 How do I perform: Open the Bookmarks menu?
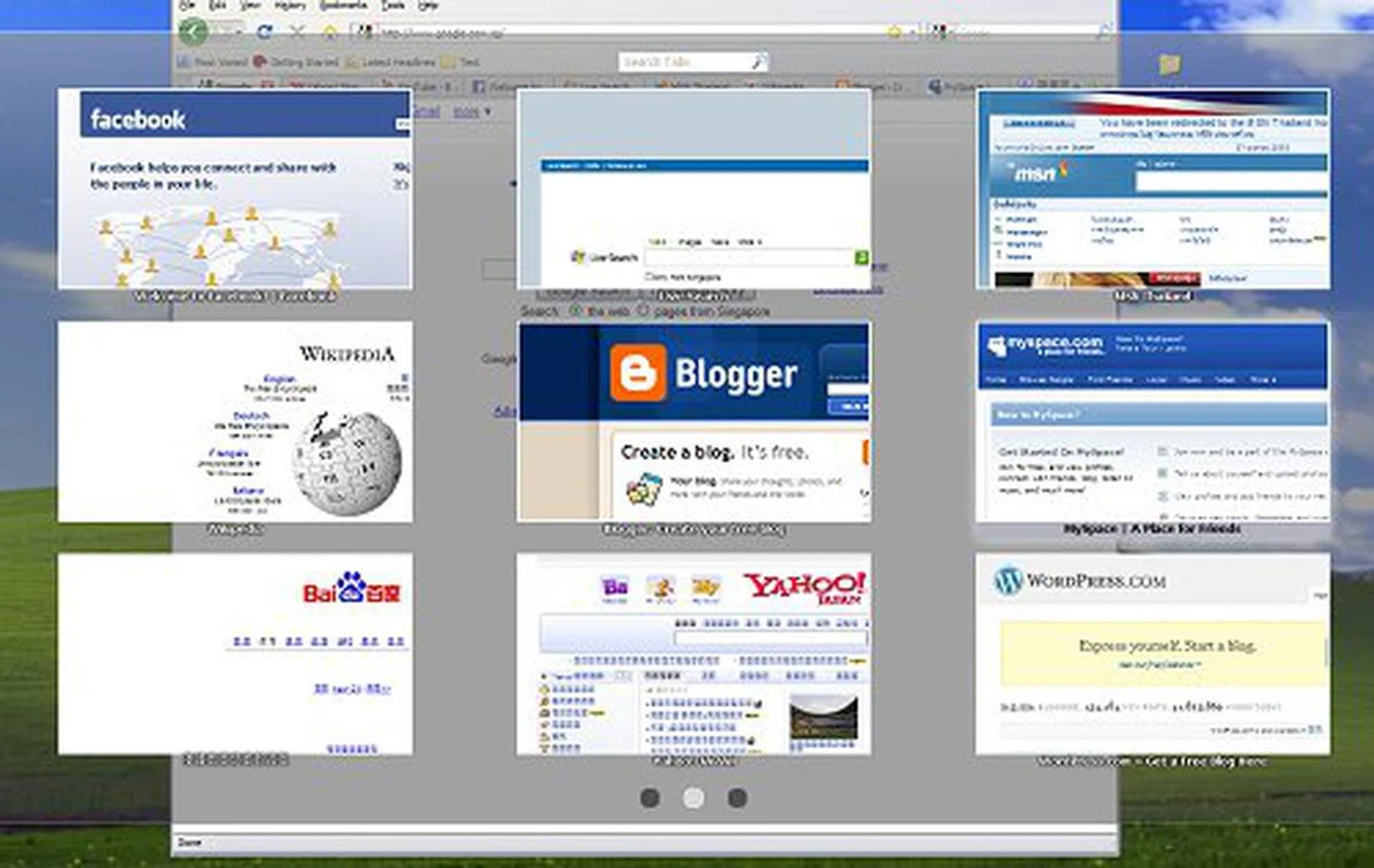tap(343, 6)
